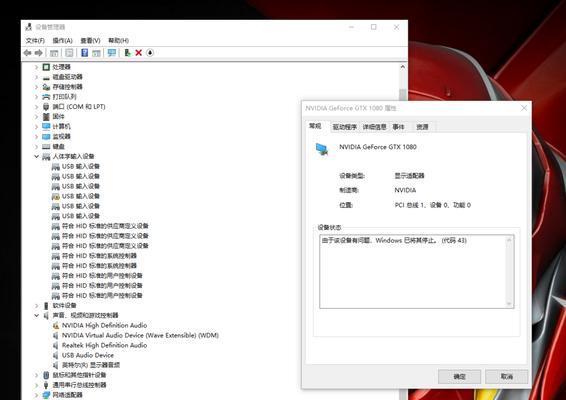Select NVIDIA Virtual Audio Device (Wave Extensible) (WDM)
Image resolution: width=566 pixels, height=400 pixels.
(140, 335)
